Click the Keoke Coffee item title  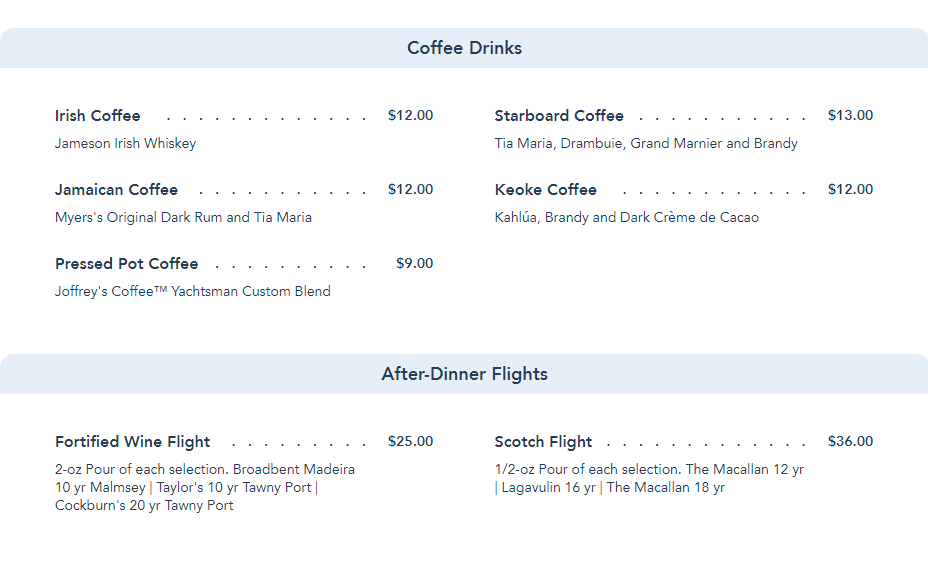(546, 189)
